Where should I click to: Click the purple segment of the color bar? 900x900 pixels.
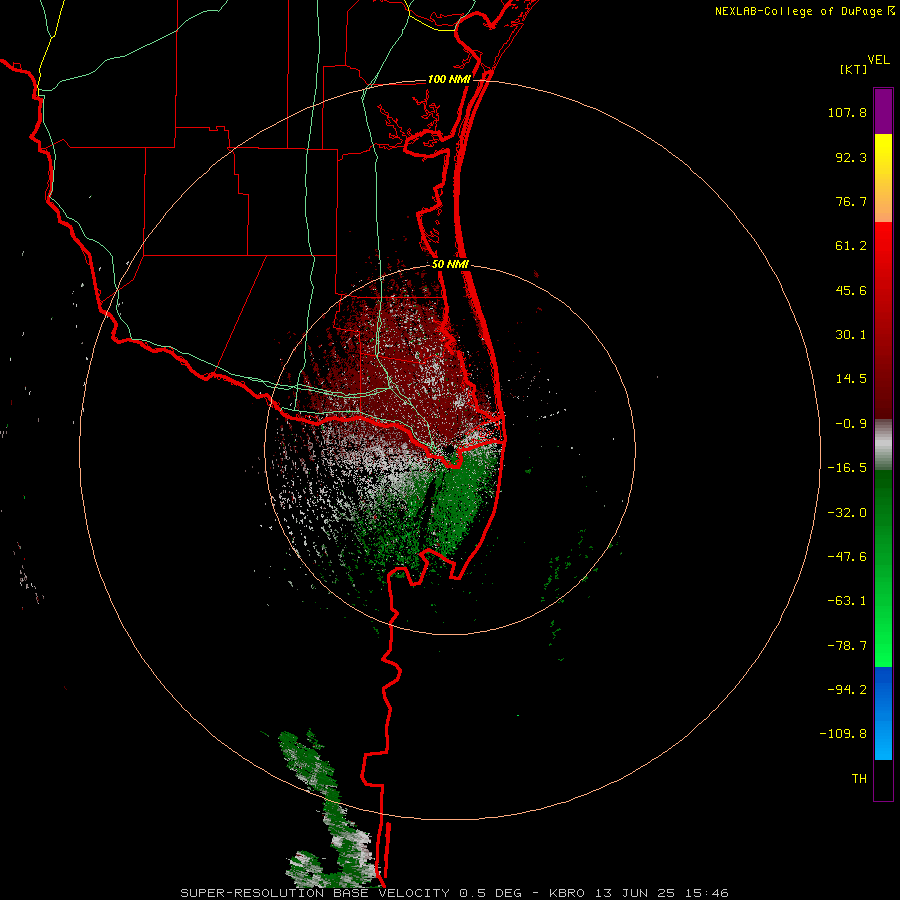pos(883,111)
